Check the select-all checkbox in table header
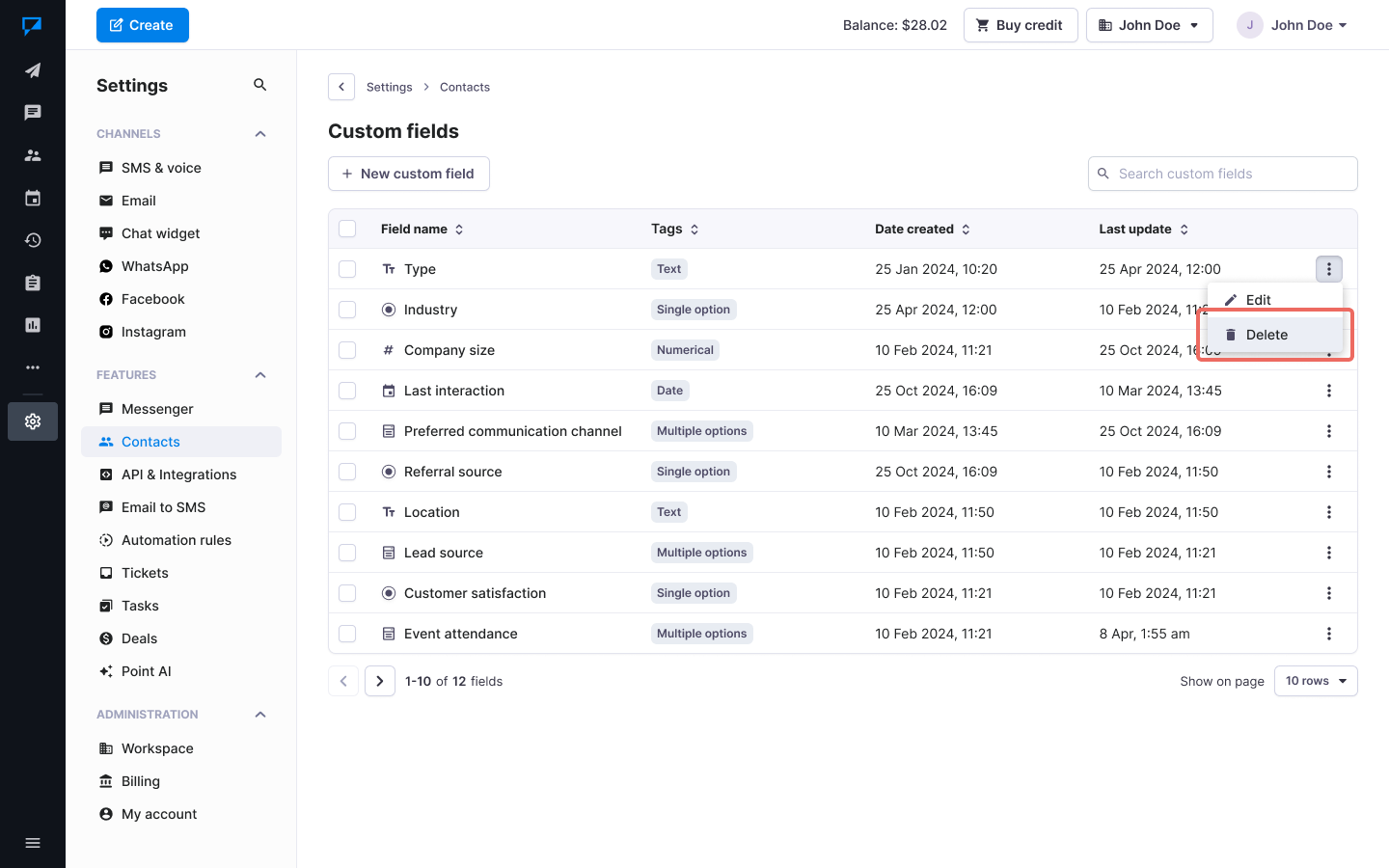Image resolution: width=1389 pixels, height=868 pixels. click(347, 229)
